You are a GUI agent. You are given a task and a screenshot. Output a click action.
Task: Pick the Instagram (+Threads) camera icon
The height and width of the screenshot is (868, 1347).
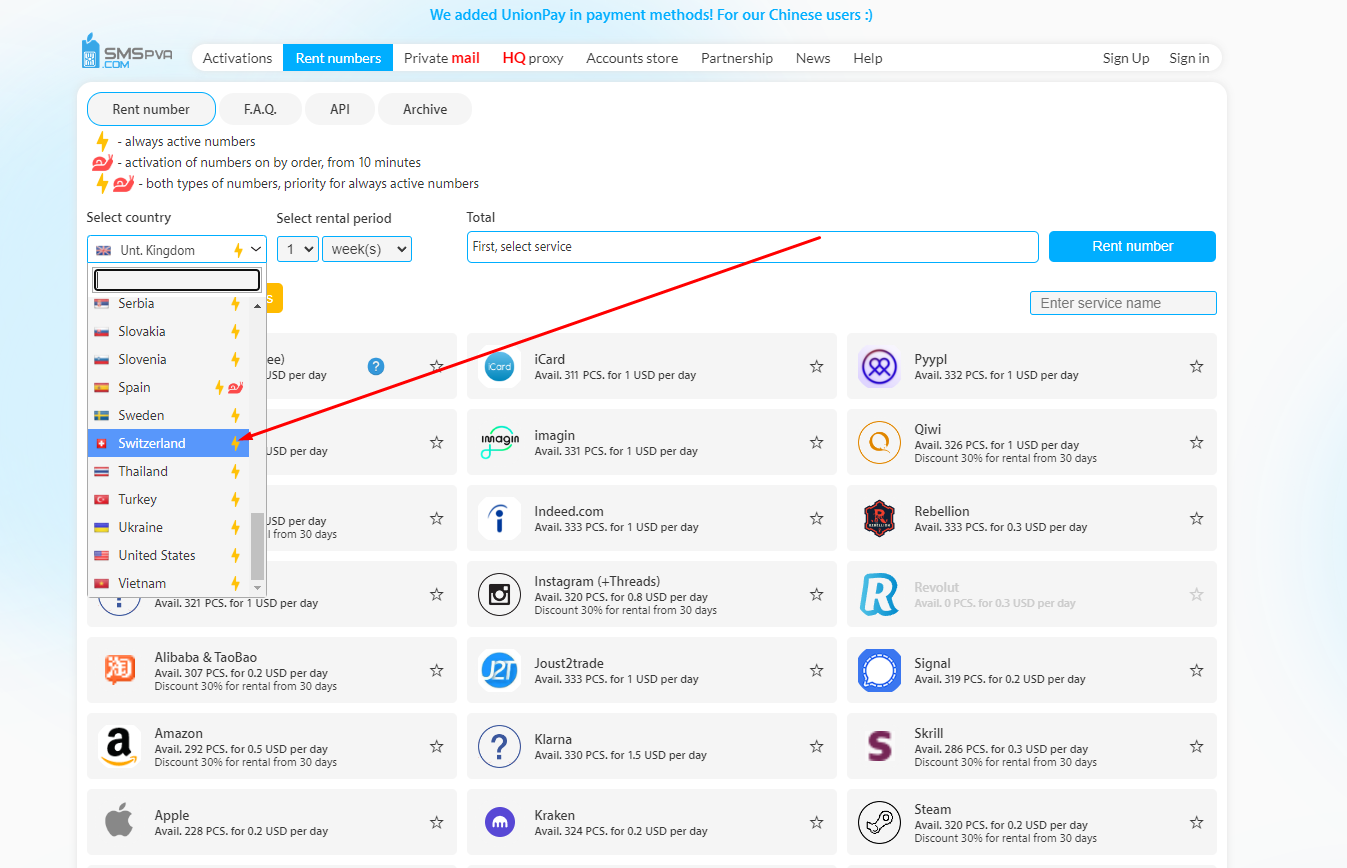[x=499, y=595]
